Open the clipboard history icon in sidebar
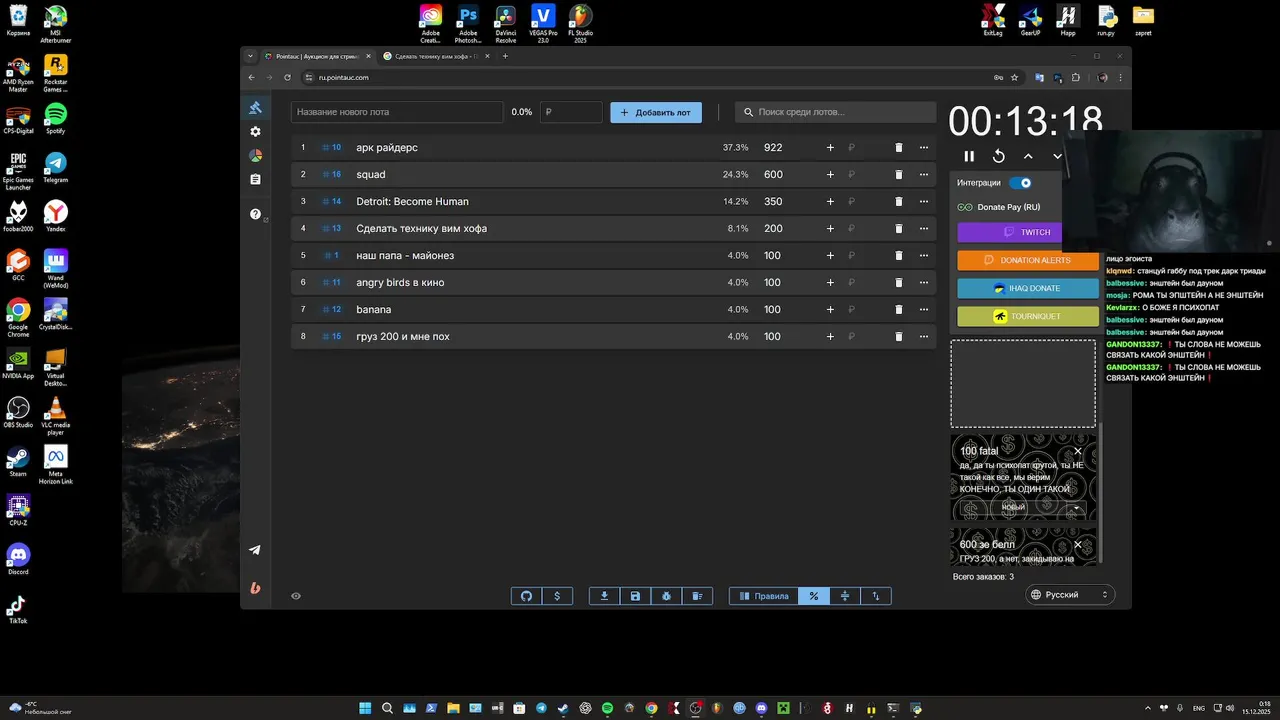This screenshot has height=720, width=1280. tap(255, 180)
